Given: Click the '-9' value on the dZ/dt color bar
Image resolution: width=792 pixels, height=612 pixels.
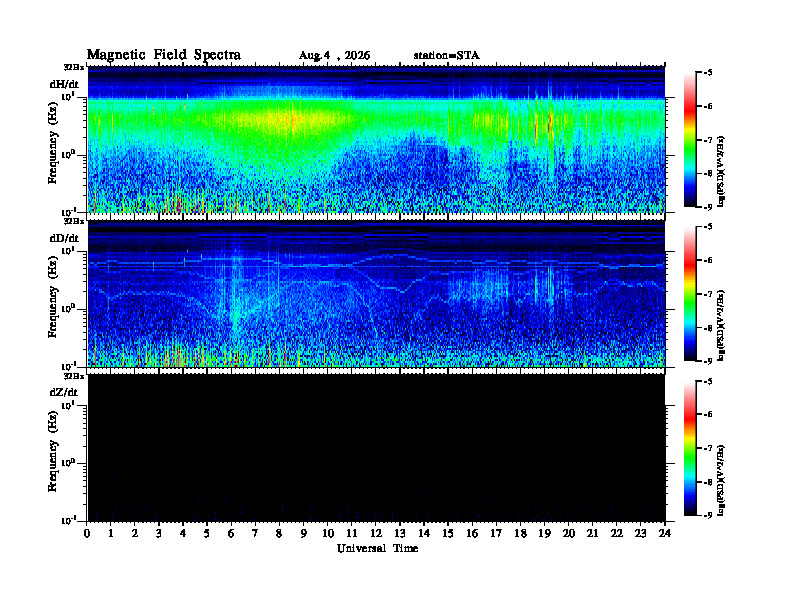Looking at the screenshot, I should [708, 515].
